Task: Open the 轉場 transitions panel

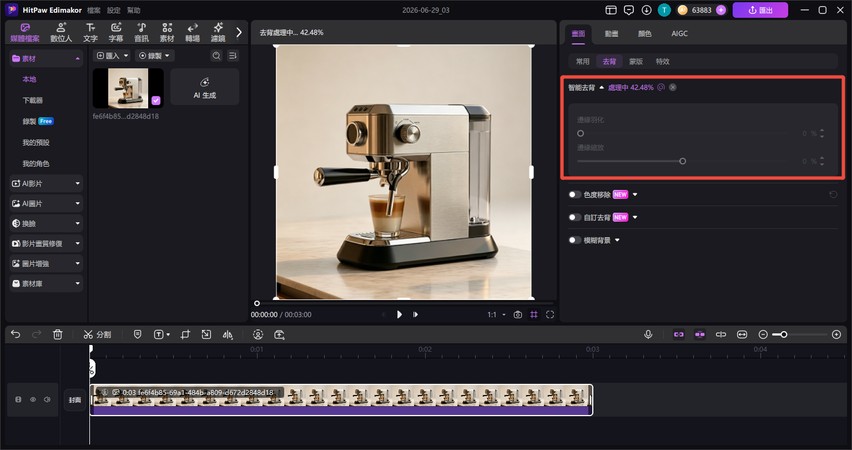Action: [192, 33]
